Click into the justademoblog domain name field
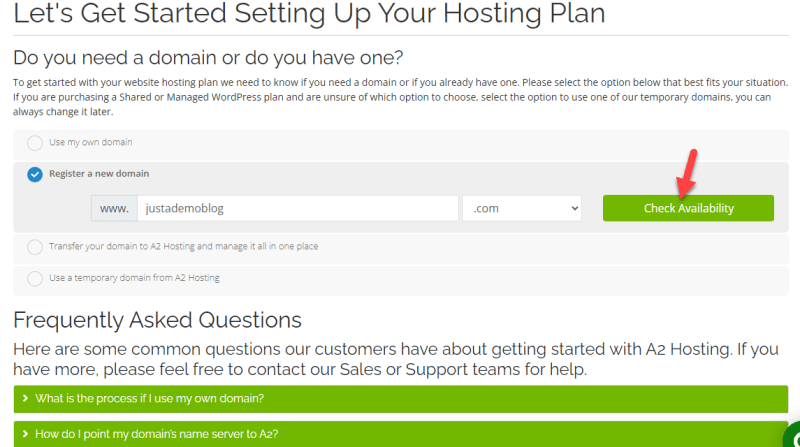This screenshot has width=800, height=447. point(297,208)
